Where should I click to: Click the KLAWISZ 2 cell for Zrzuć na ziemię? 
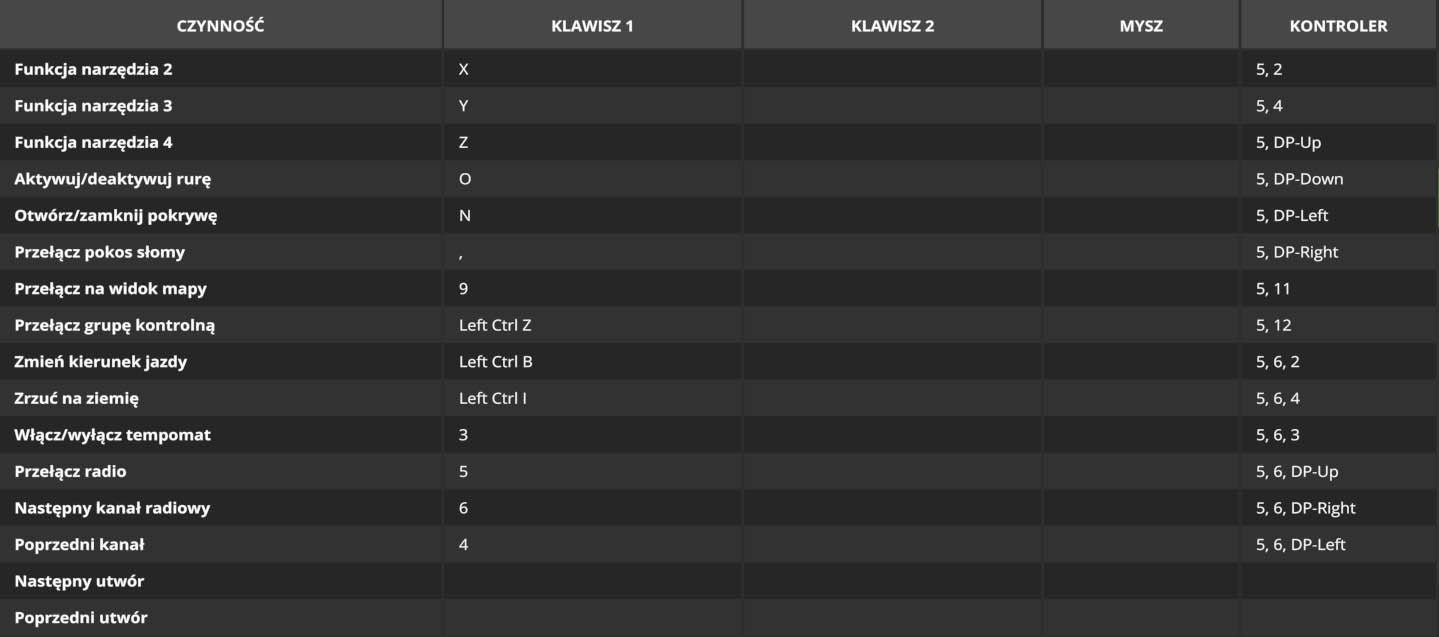892,398
